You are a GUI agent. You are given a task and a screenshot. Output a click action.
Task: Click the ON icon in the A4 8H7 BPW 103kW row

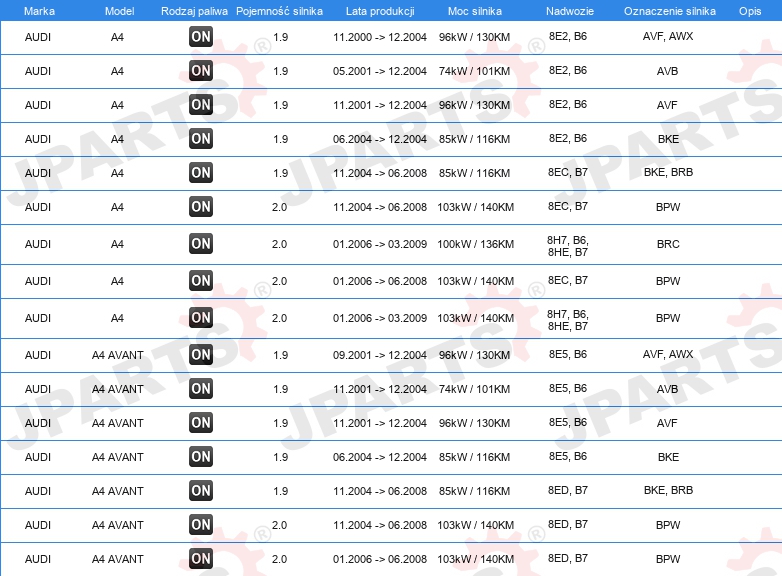click(201, 318)
